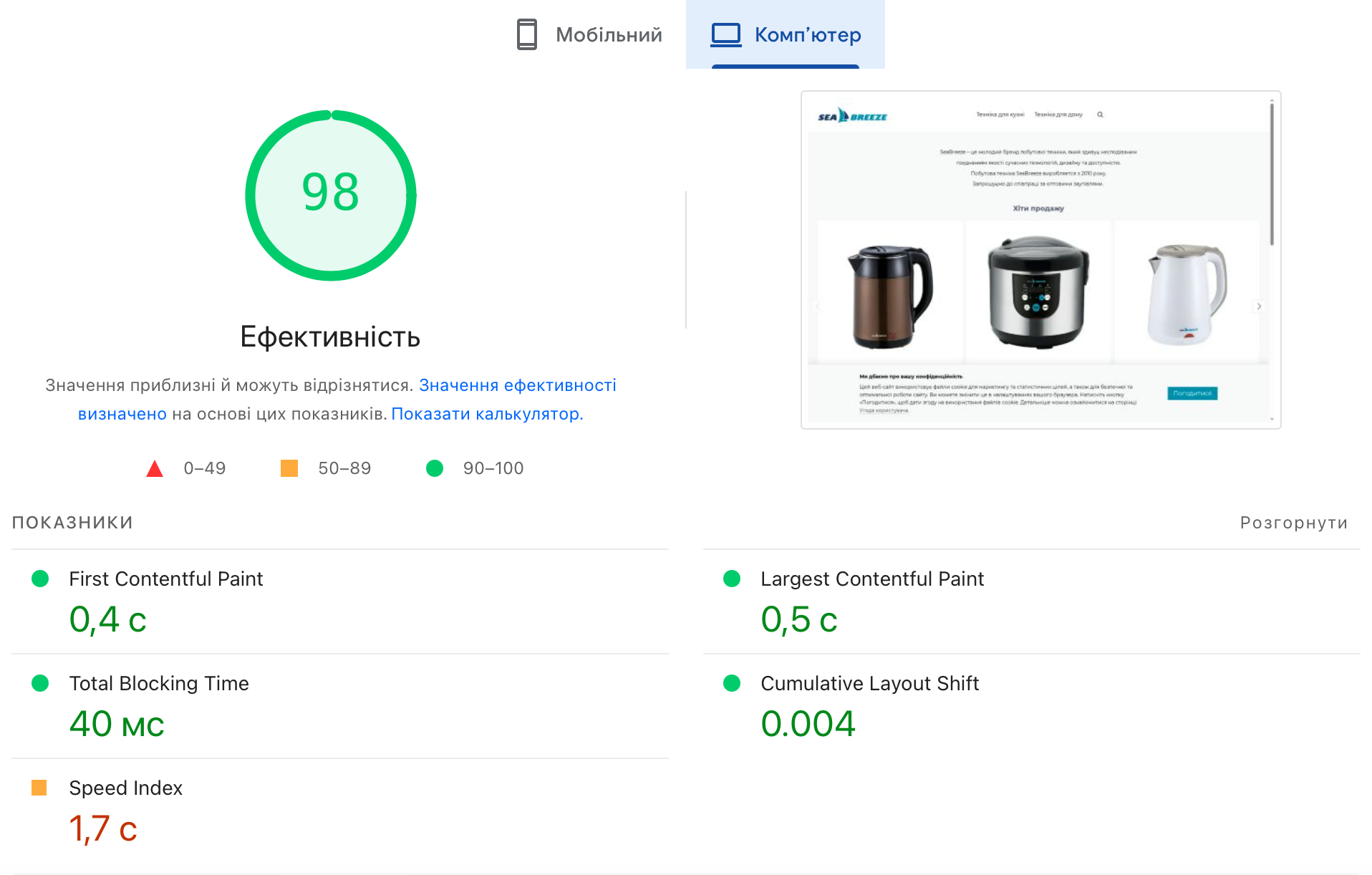Click the orange square beside Speed Index

tap(39, 788)
